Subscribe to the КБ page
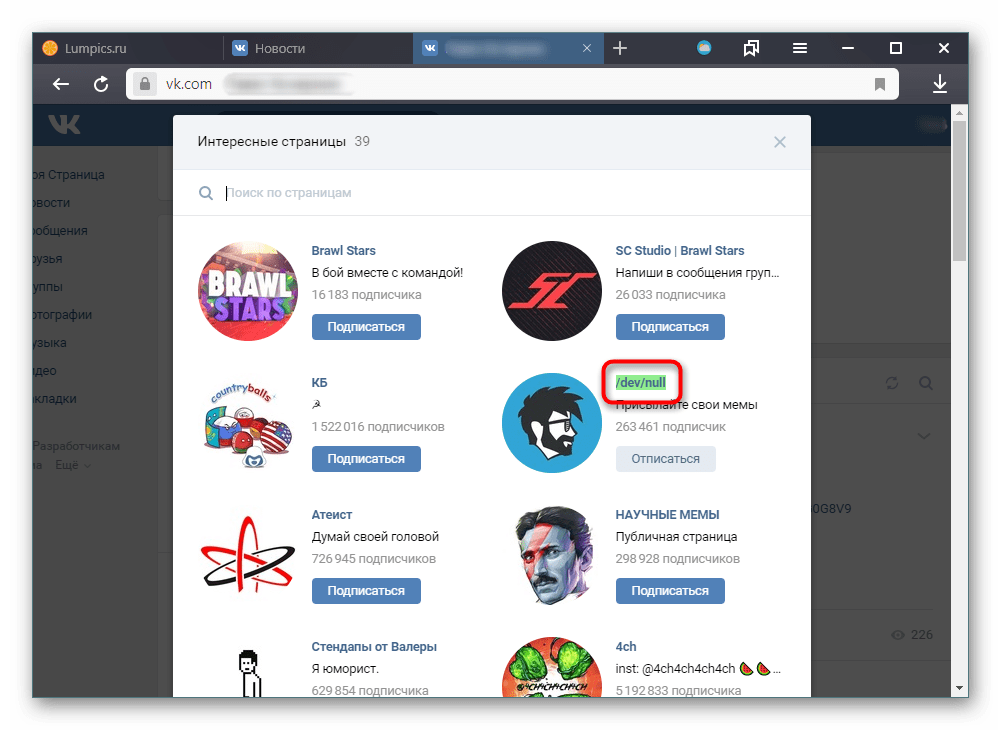 click(366, 459)
